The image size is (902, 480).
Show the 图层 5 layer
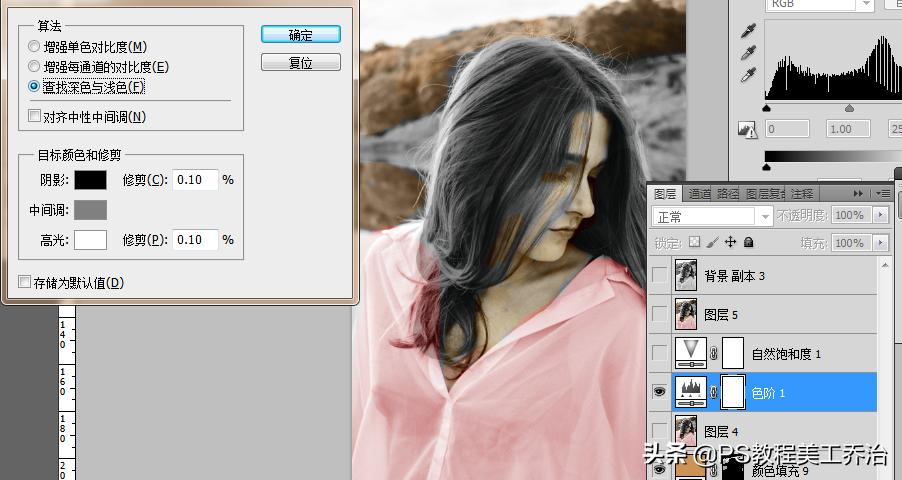(x=659, y=314)
